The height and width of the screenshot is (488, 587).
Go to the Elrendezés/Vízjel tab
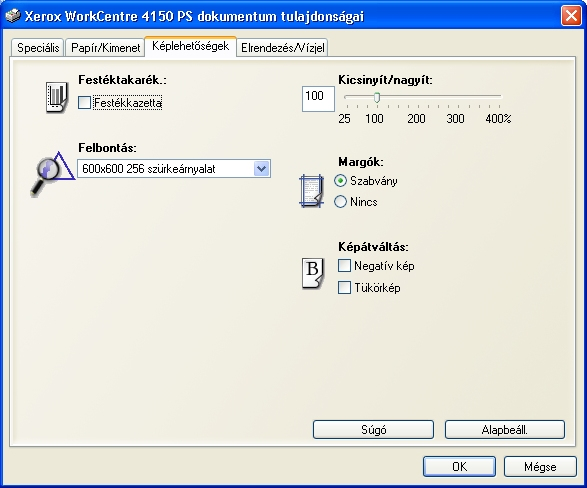(282, 48)
